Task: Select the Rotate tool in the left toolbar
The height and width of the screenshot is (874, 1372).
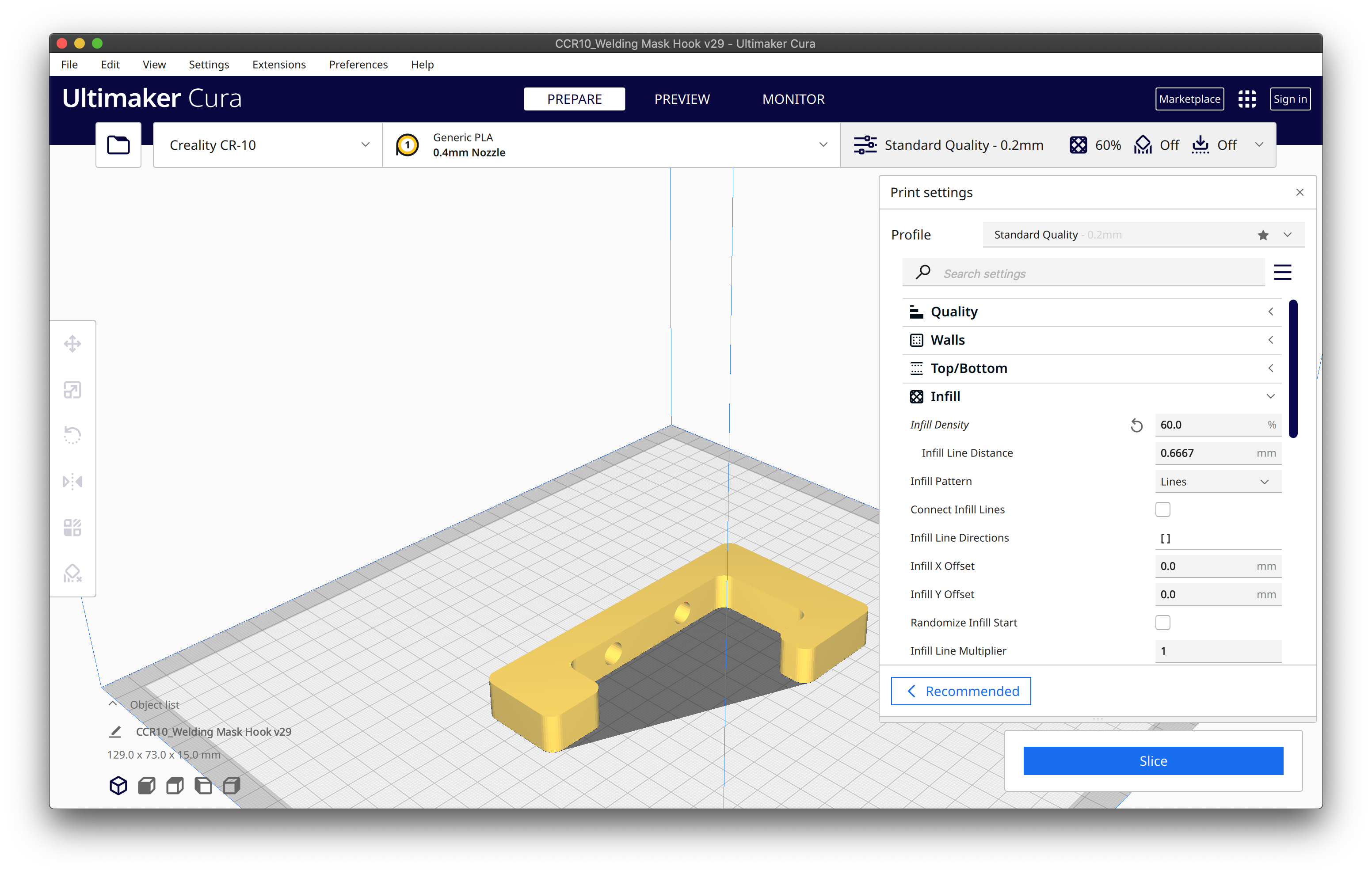Action: pos(72,435)
